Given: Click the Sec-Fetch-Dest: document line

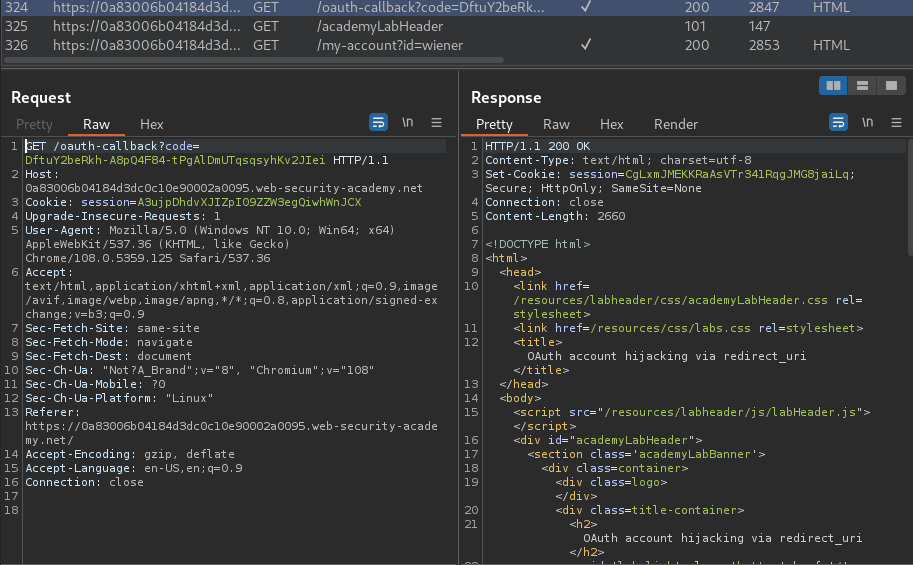Looking at the screenshot, I should pyautogui.click(x=108, y=356).
